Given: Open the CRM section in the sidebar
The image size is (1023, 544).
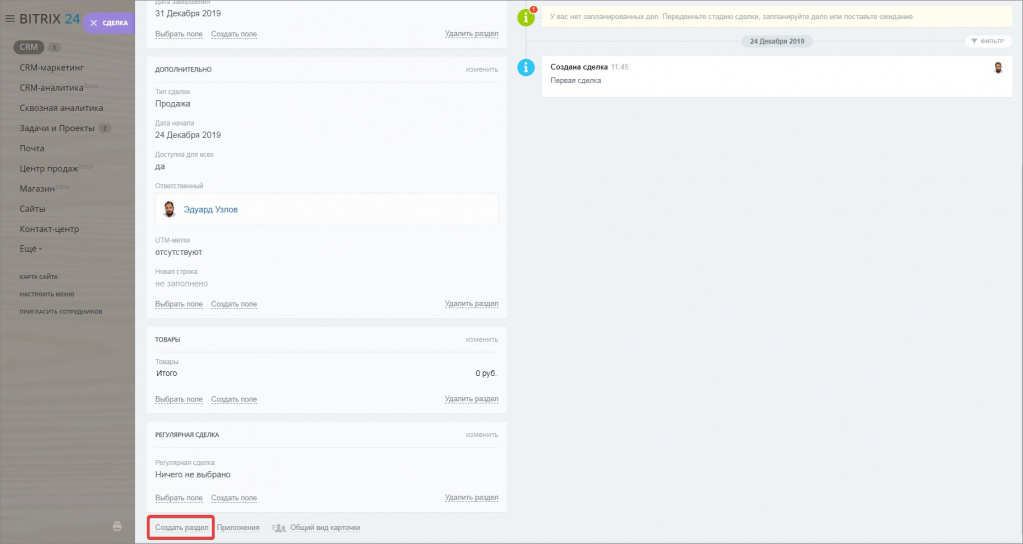Looking at the screenshot, I should point(29,47).
